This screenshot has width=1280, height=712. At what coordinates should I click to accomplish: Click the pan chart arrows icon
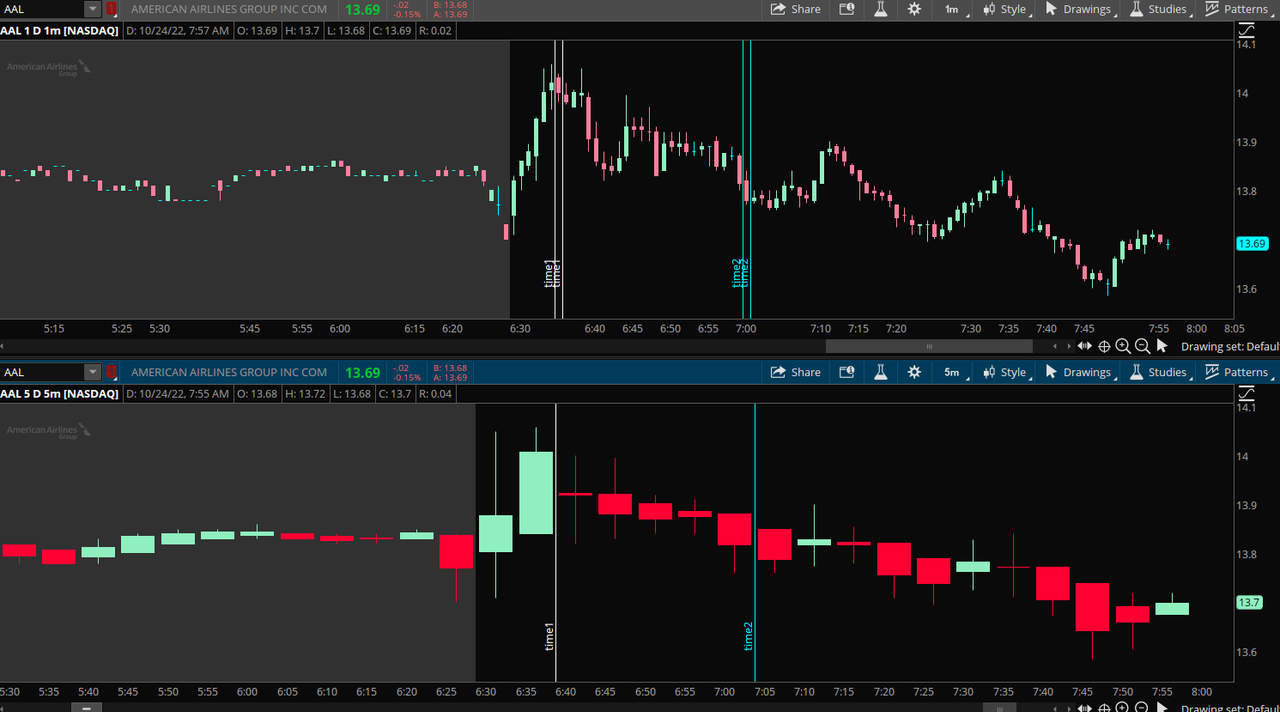point(1085,346)
